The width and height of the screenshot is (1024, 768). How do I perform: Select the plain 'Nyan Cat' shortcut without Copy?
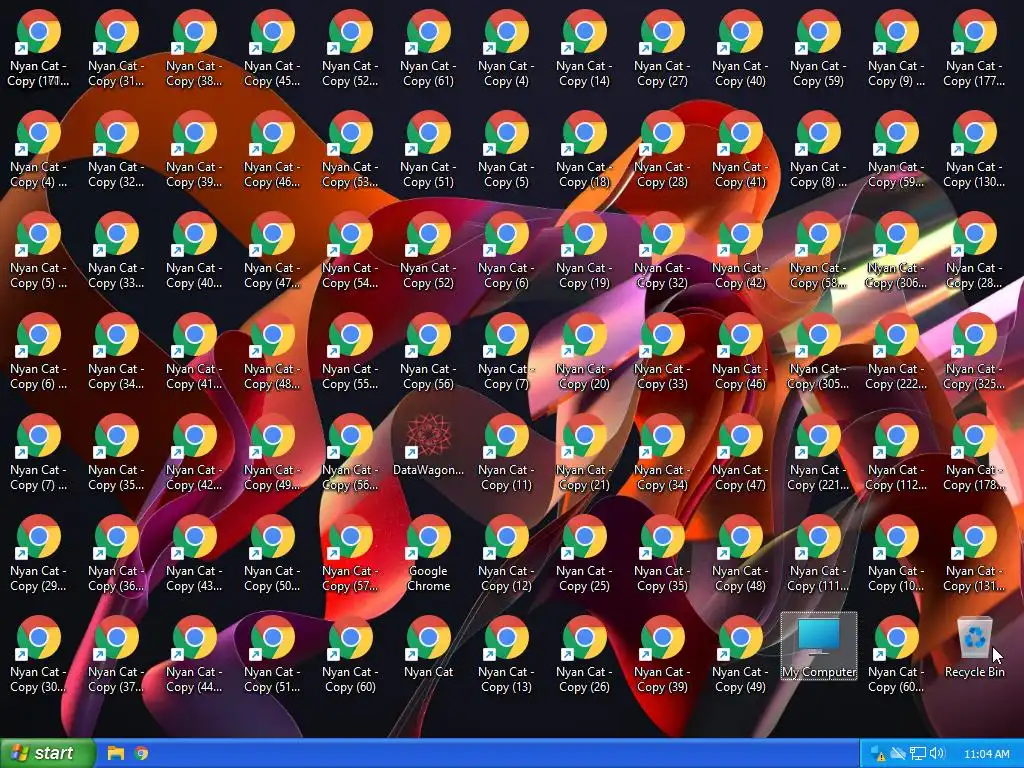click(428, 647)
